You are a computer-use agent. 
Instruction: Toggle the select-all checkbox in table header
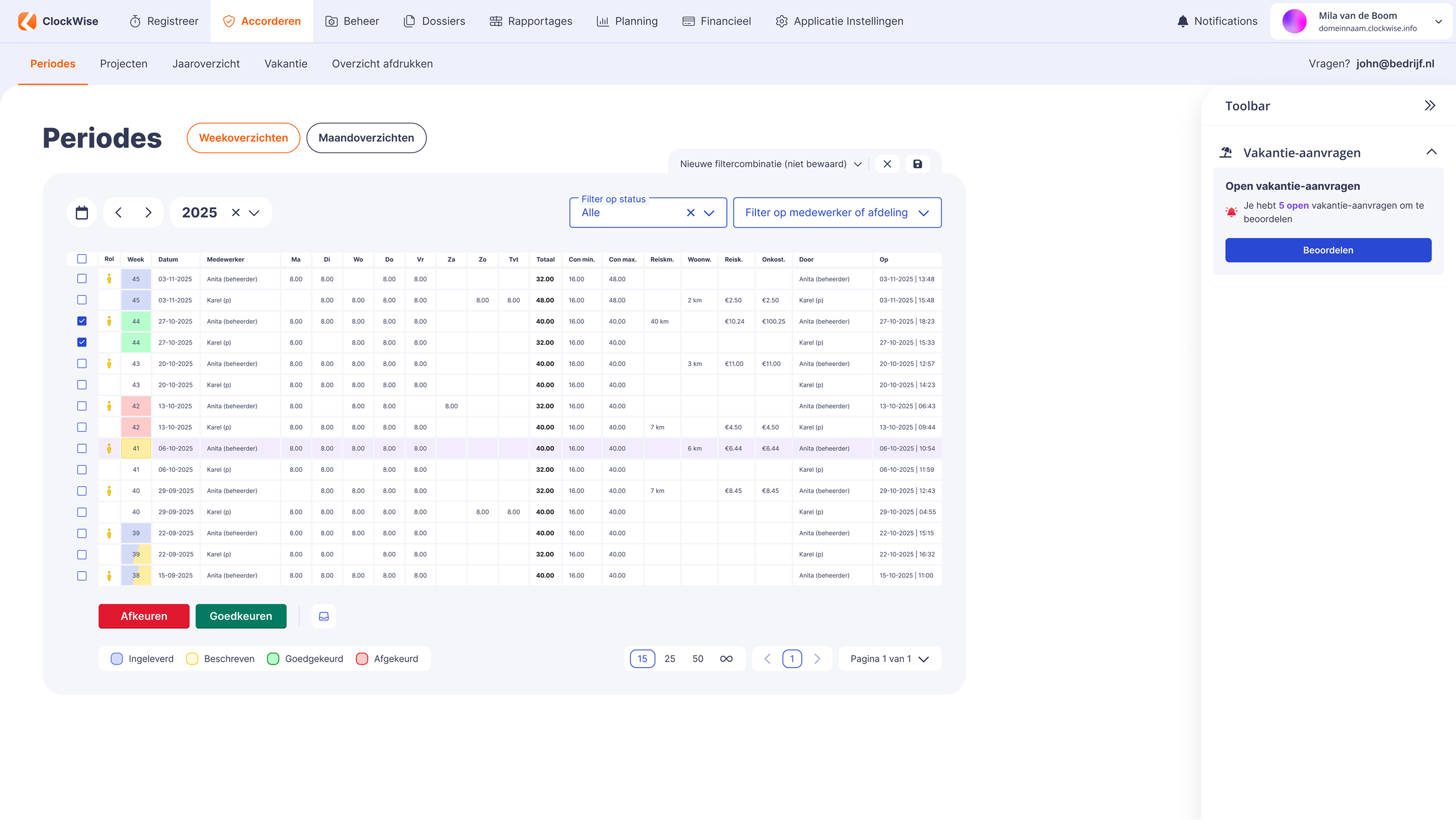coord(82,259)
